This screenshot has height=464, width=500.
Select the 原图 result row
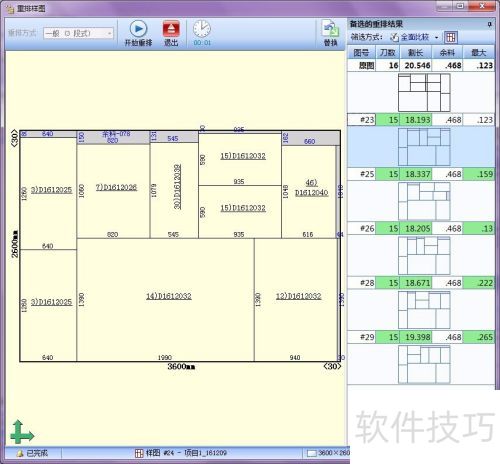[x=421, y=65]
